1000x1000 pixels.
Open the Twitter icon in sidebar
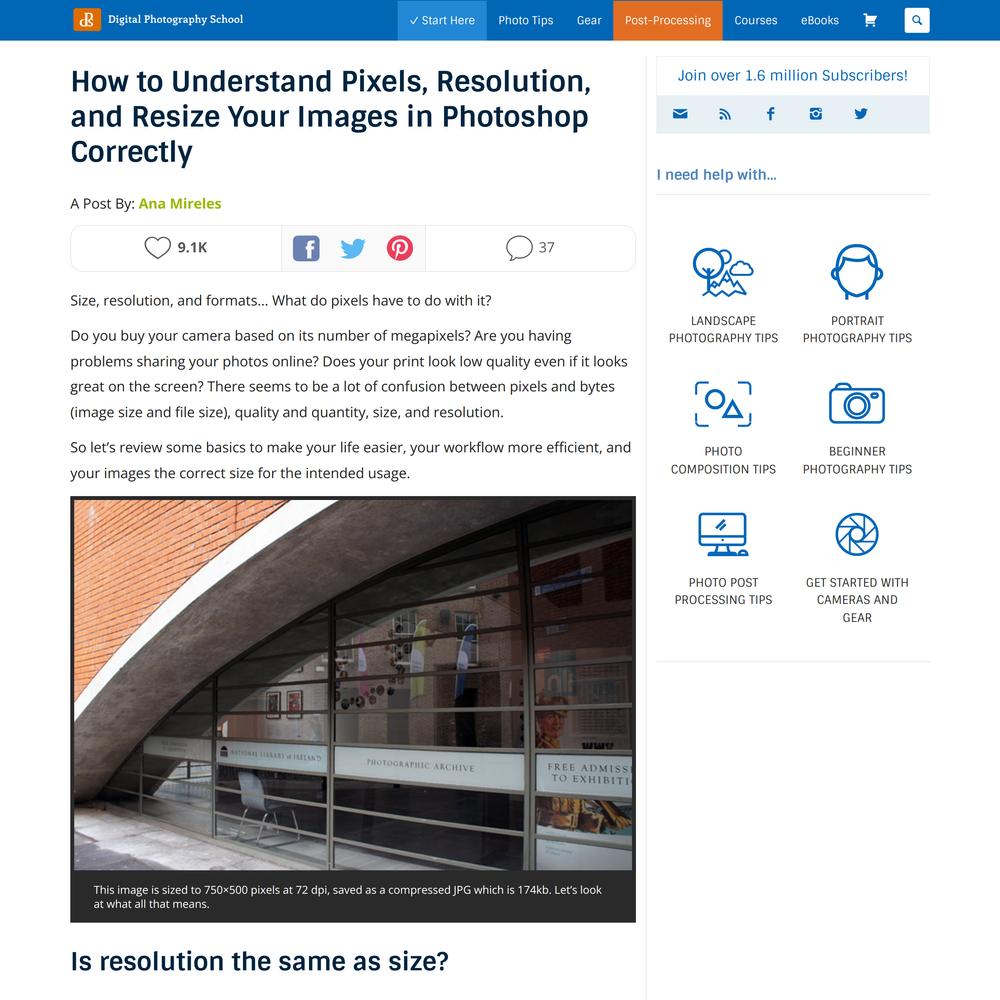861,114
